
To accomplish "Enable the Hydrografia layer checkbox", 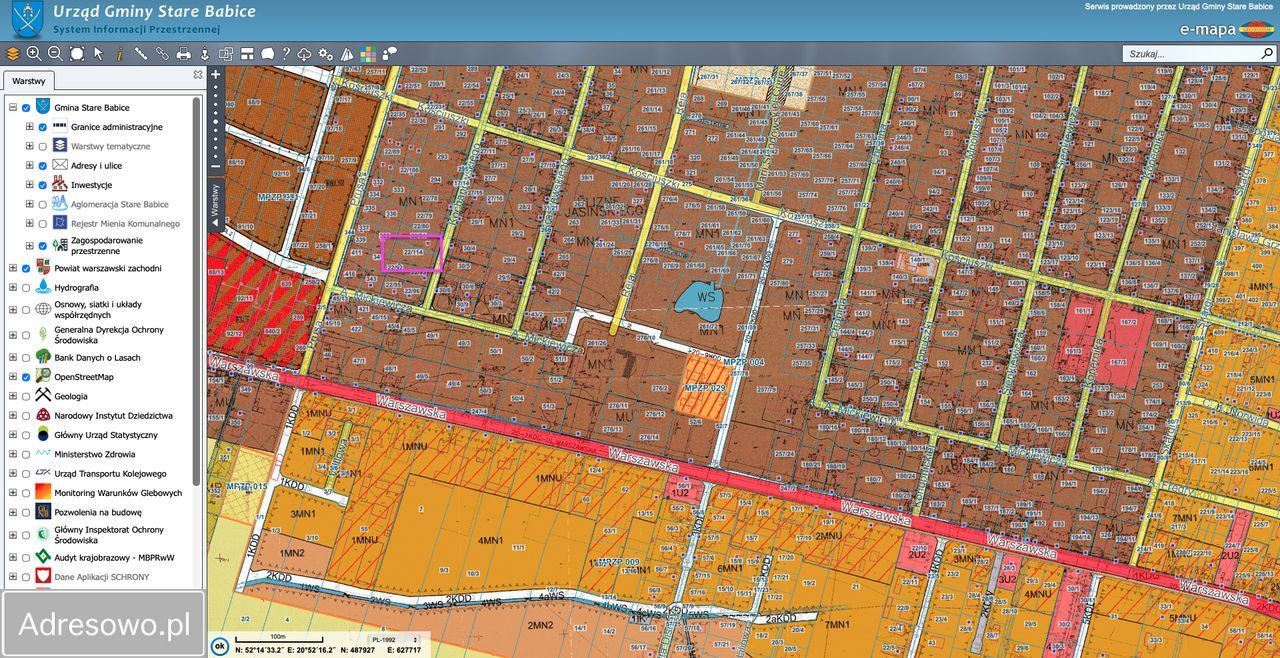I will (26, 288).
